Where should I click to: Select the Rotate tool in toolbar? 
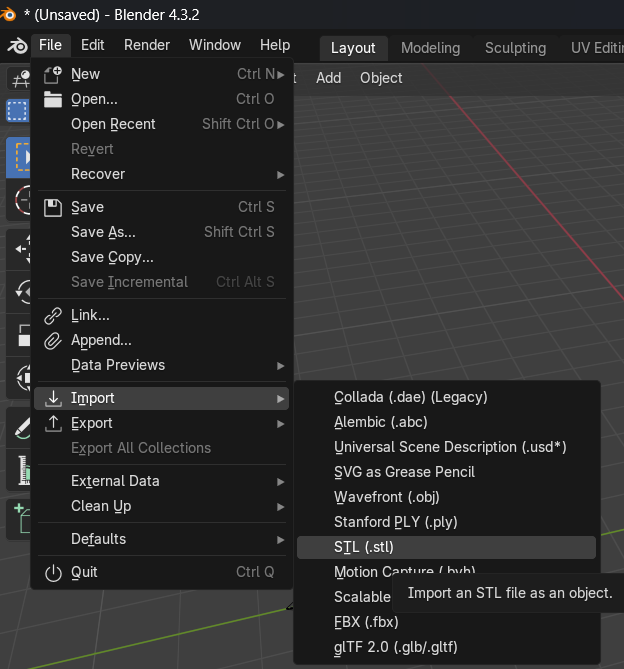(x=18, y=292)
